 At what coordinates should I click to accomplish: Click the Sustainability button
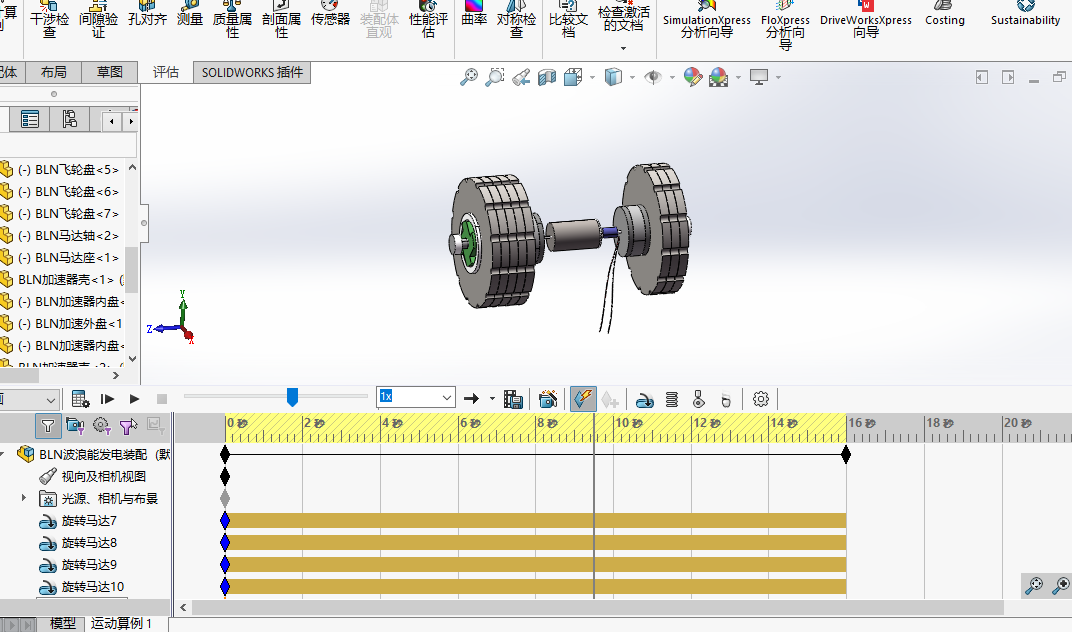[1026, 15]
